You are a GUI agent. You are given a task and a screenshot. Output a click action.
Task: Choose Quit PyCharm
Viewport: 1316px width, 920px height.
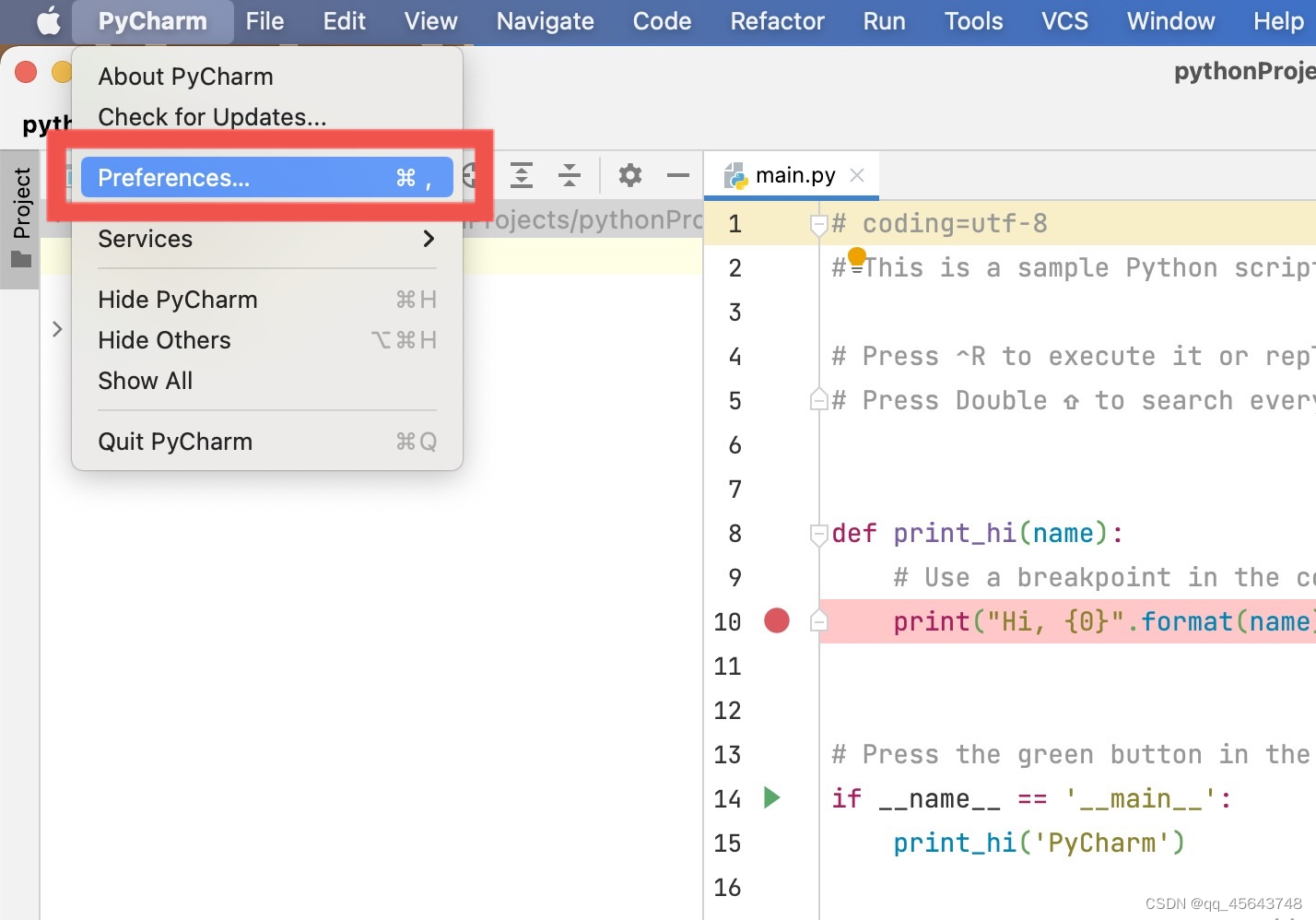pos(267,442)
